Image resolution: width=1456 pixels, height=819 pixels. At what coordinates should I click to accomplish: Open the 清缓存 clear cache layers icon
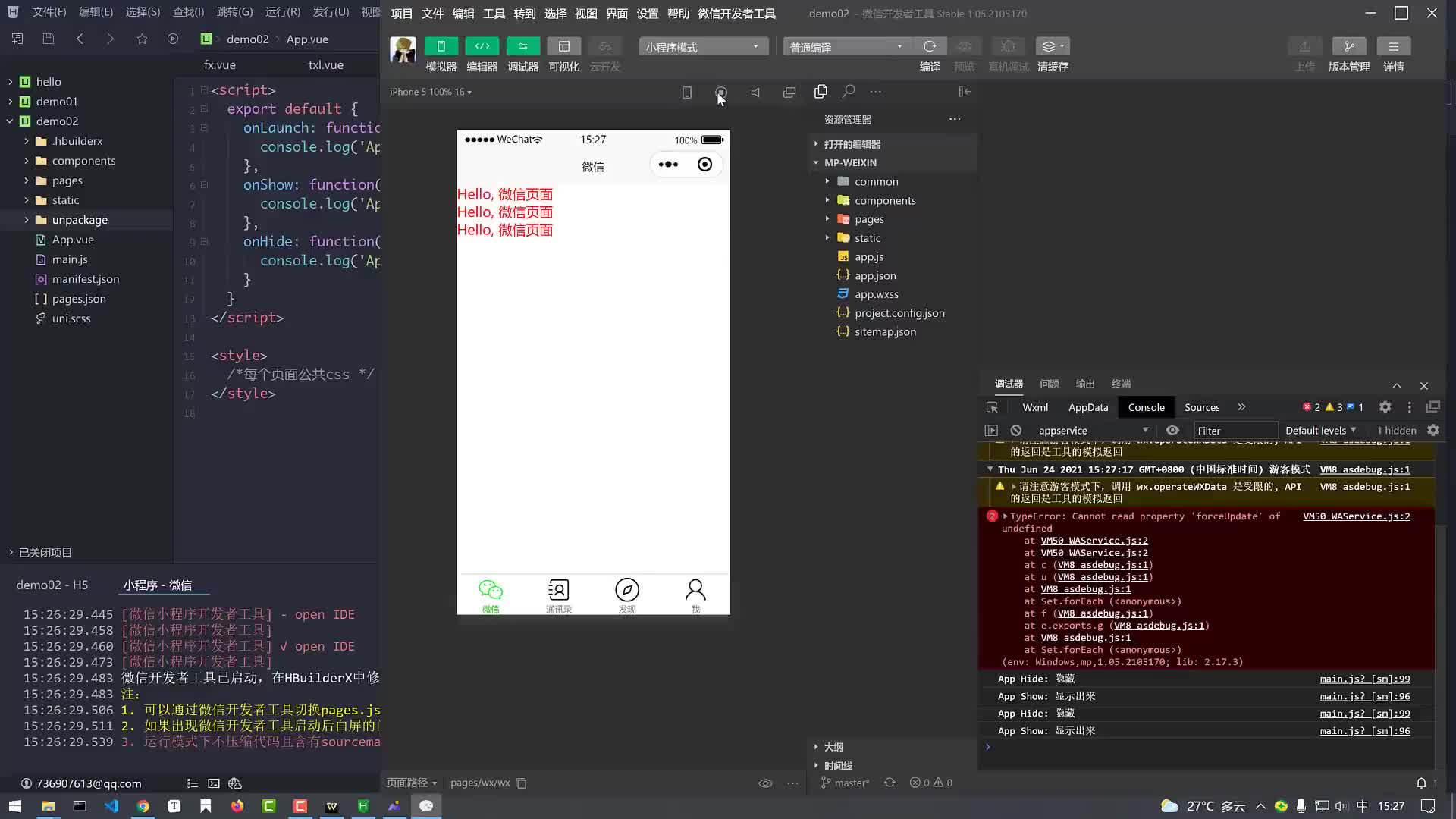(x=1053, y=46)
